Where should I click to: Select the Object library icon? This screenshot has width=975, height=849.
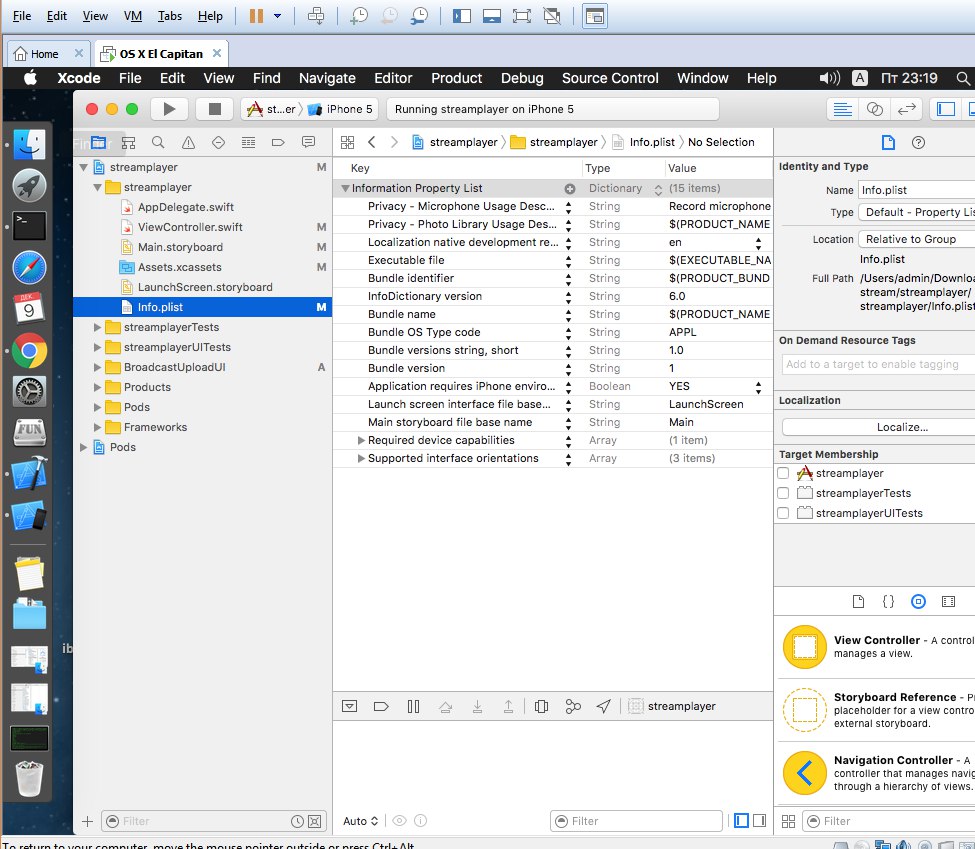point(918,601)
